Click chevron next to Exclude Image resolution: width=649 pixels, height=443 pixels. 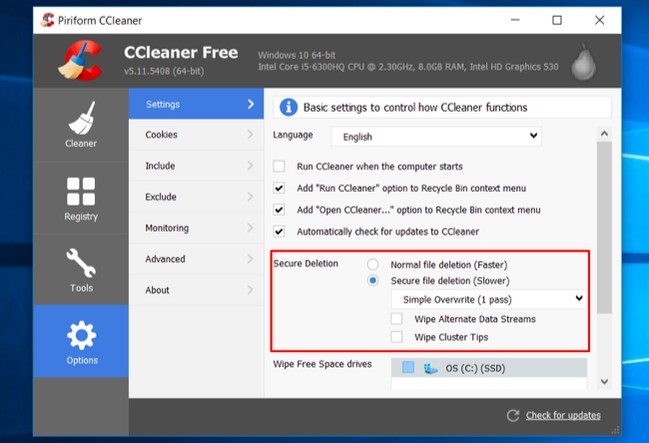[x=250, y=197]
